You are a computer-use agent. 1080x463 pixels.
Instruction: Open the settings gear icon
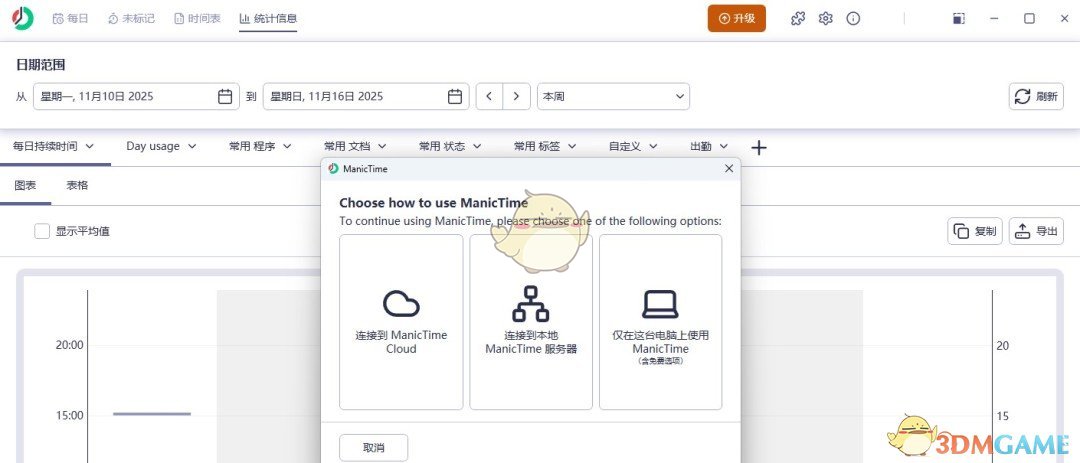825,19
